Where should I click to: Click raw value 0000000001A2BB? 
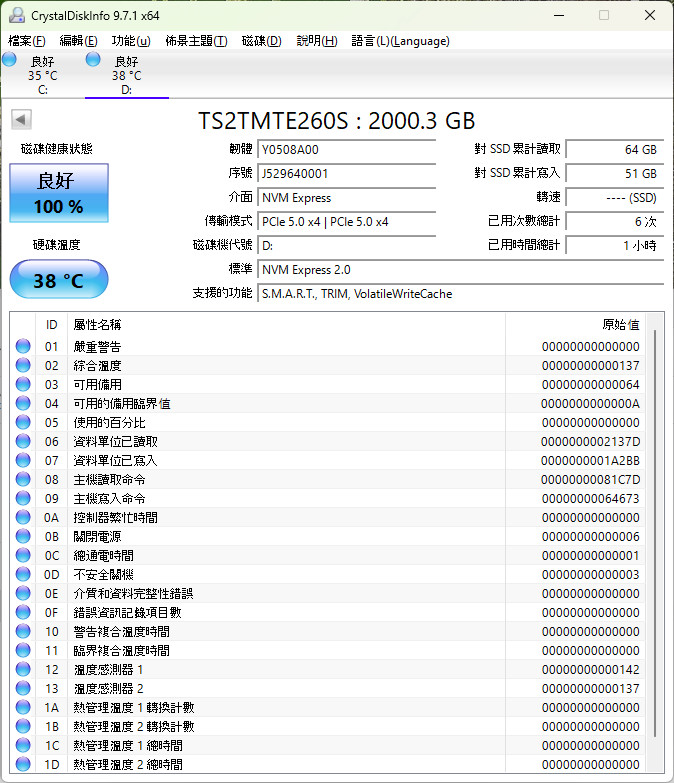[x=590, y=461]
